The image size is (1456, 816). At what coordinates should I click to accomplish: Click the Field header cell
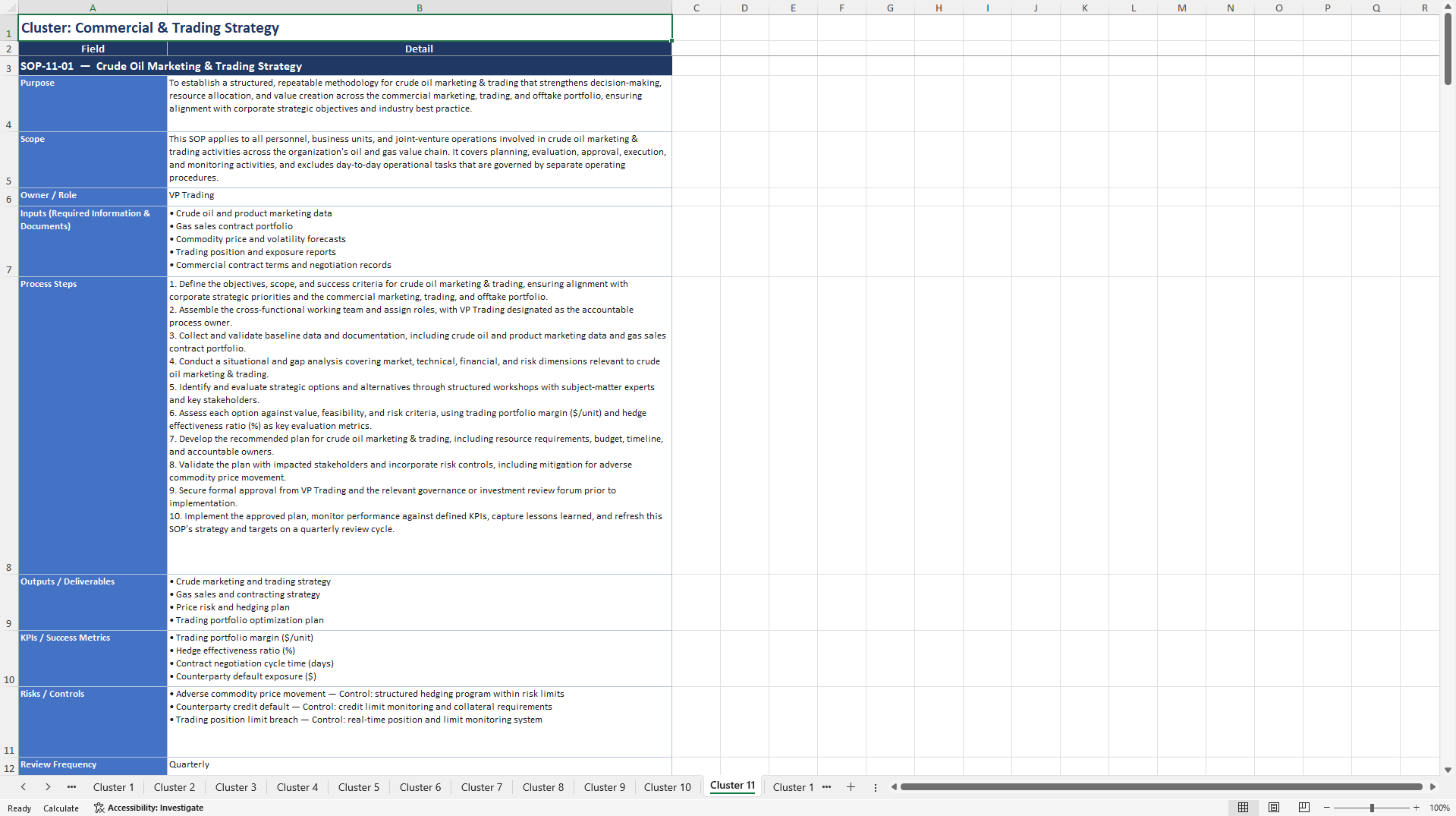[x=93, y=49]
